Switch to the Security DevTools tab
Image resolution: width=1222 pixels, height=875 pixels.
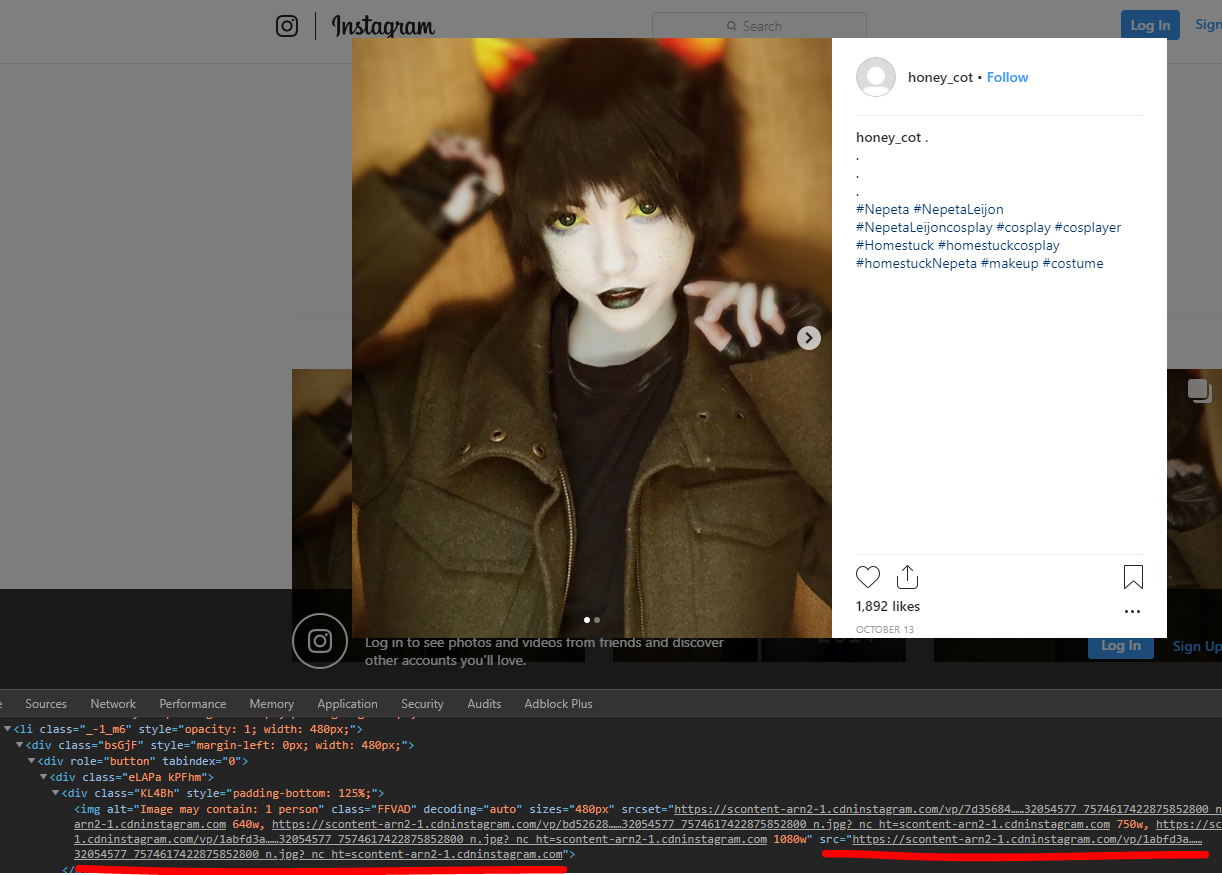422,703
